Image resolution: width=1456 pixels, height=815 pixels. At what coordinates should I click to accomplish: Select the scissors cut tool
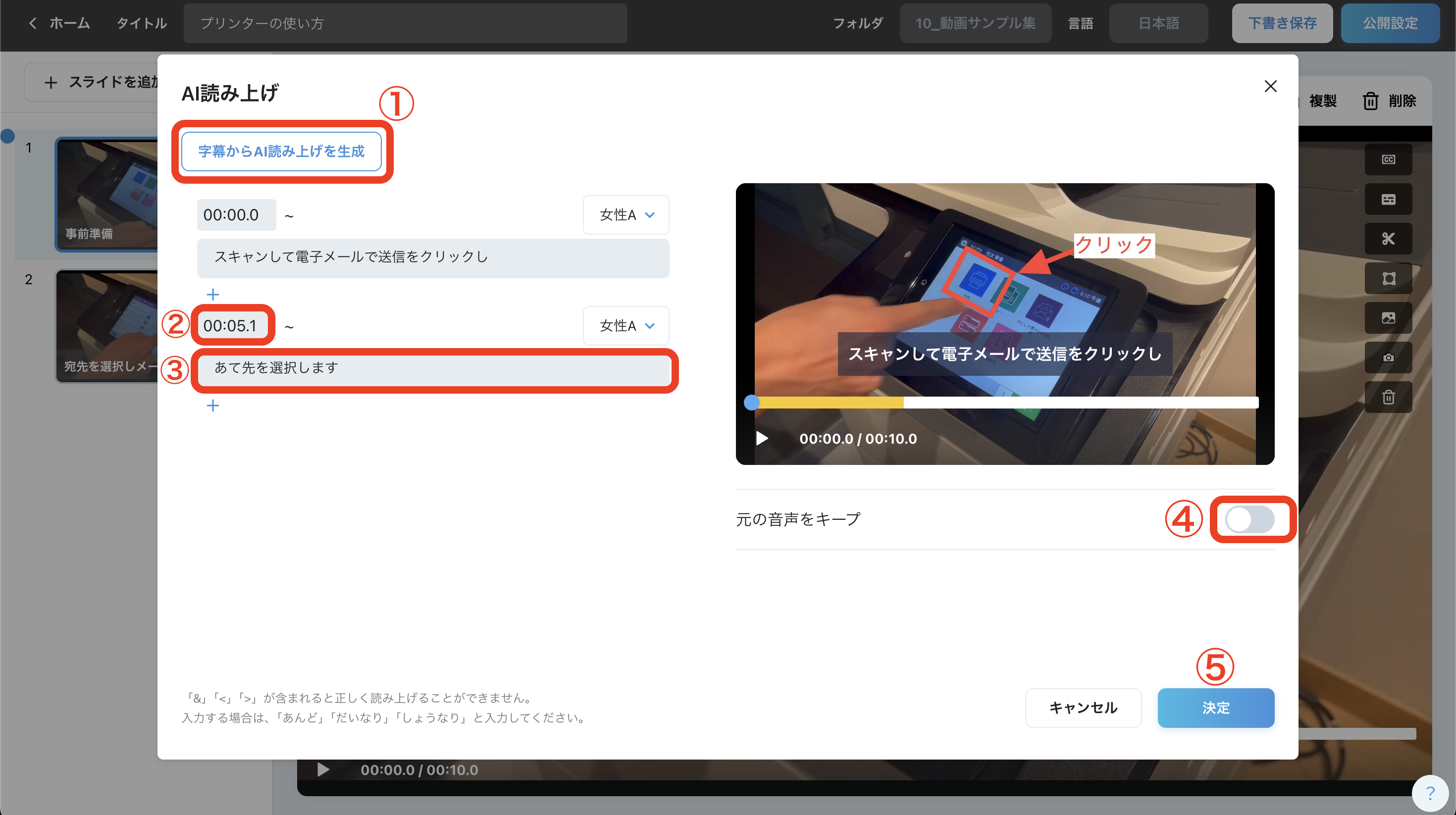pos(1388,239)
